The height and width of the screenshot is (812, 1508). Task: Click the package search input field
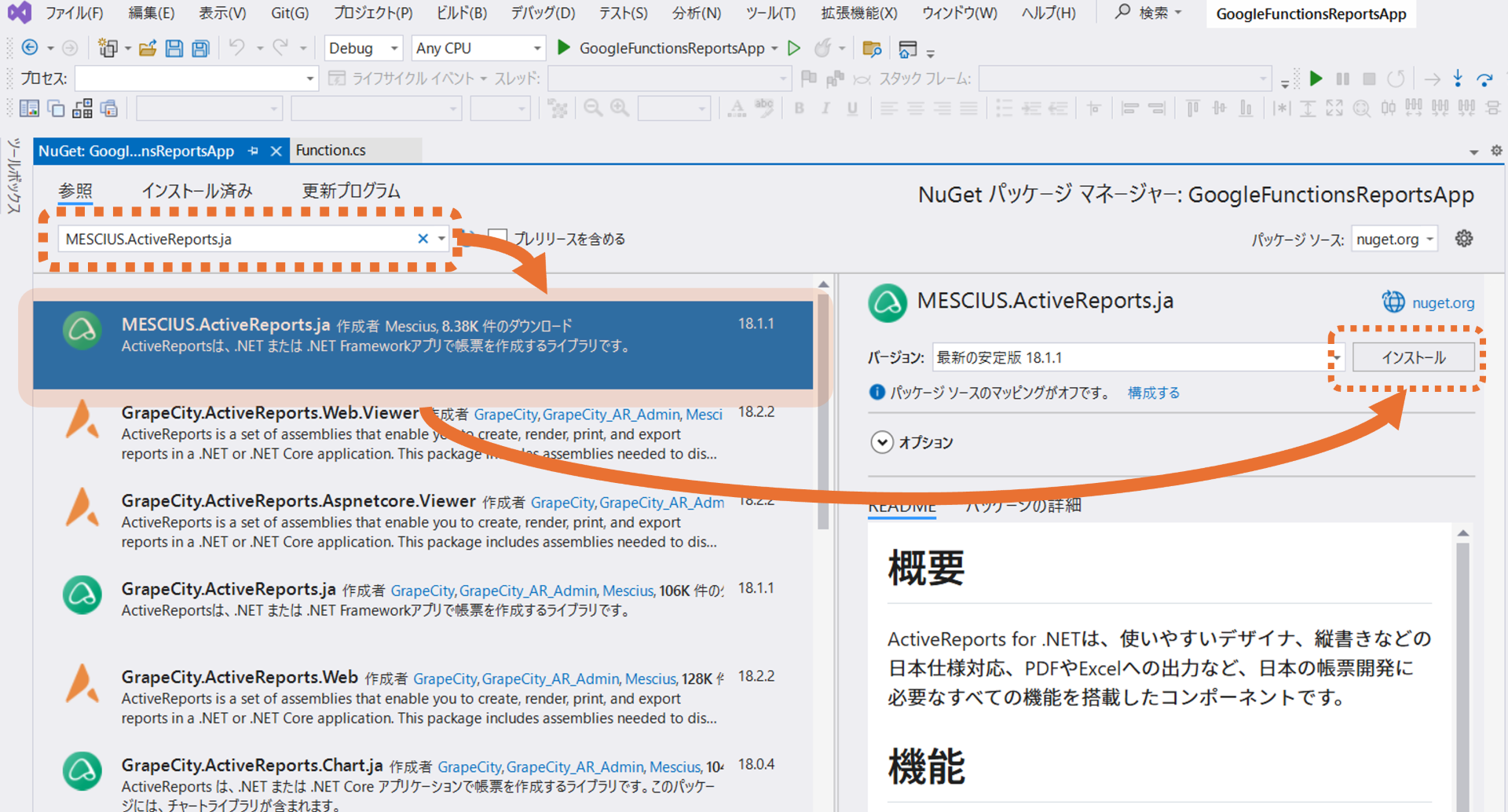click(237, 239)
